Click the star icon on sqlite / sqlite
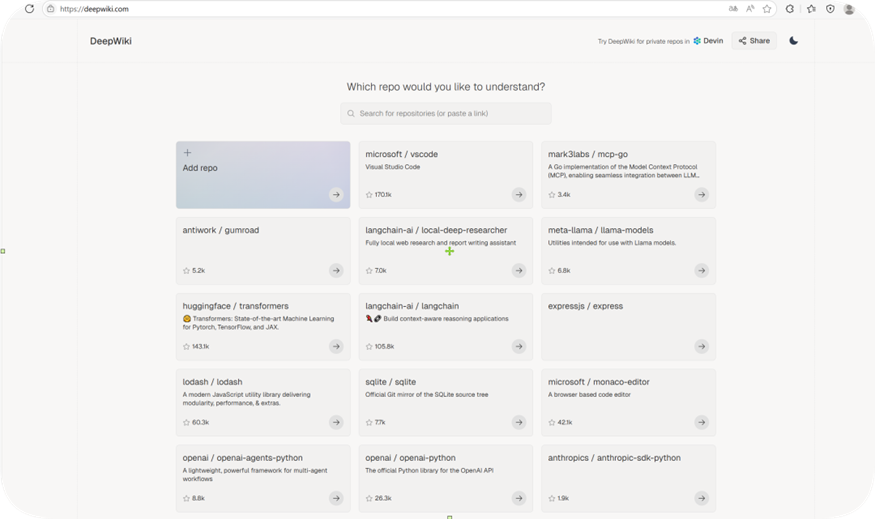This screenshot has height=519, width=875. [369, 422]
